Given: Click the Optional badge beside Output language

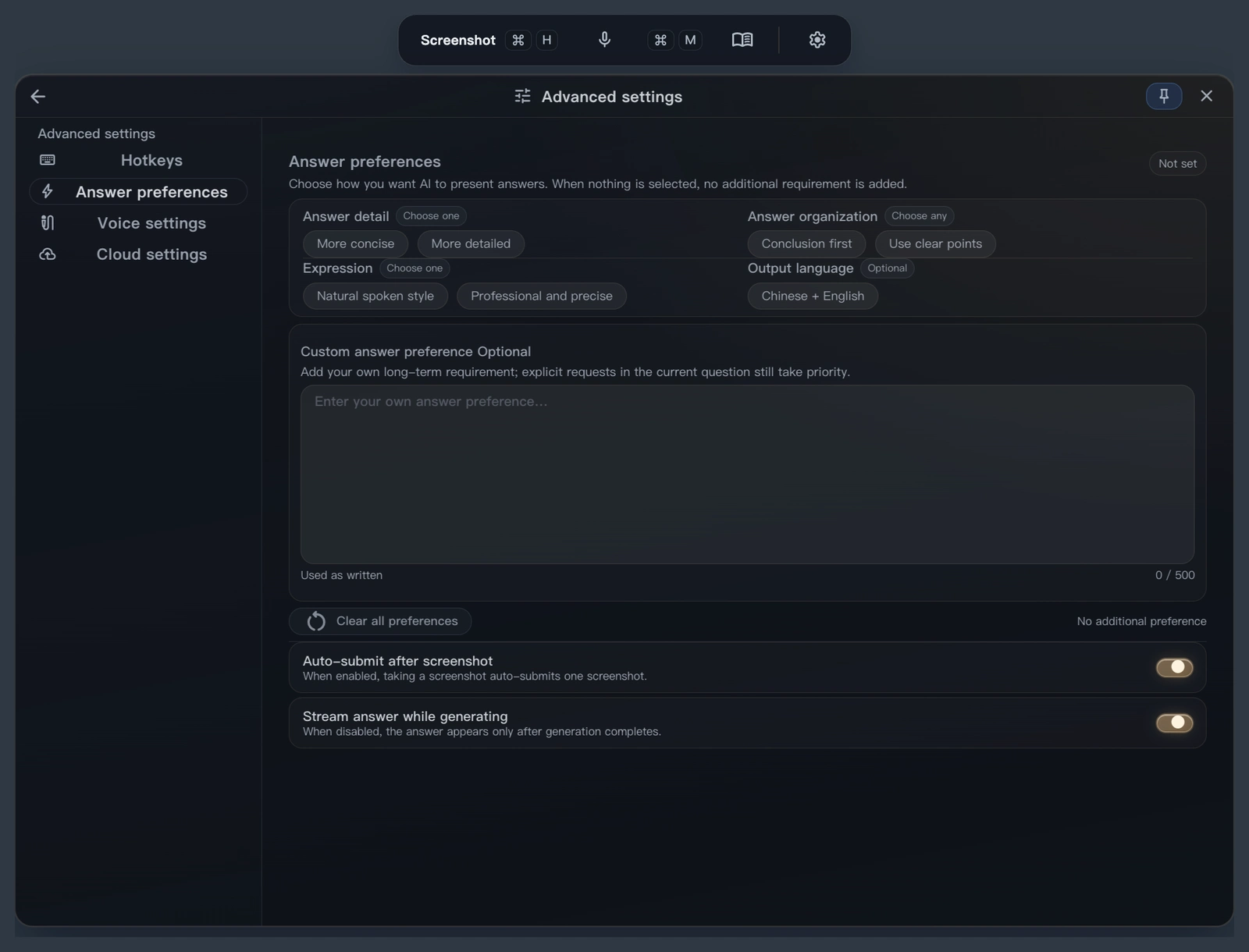Looking at the screenshot, I should point(887,268).
